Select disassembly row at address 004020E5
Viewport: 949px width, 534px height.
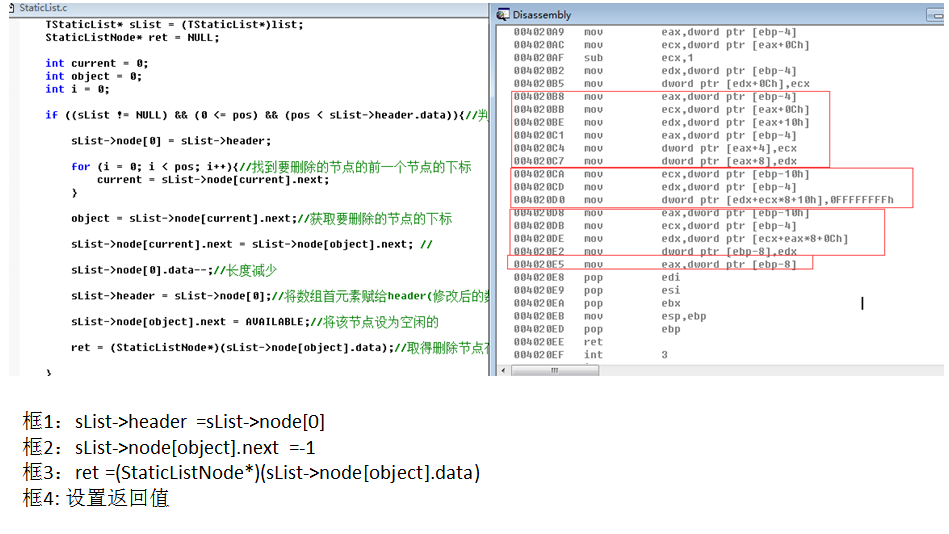tap(655, 265)
